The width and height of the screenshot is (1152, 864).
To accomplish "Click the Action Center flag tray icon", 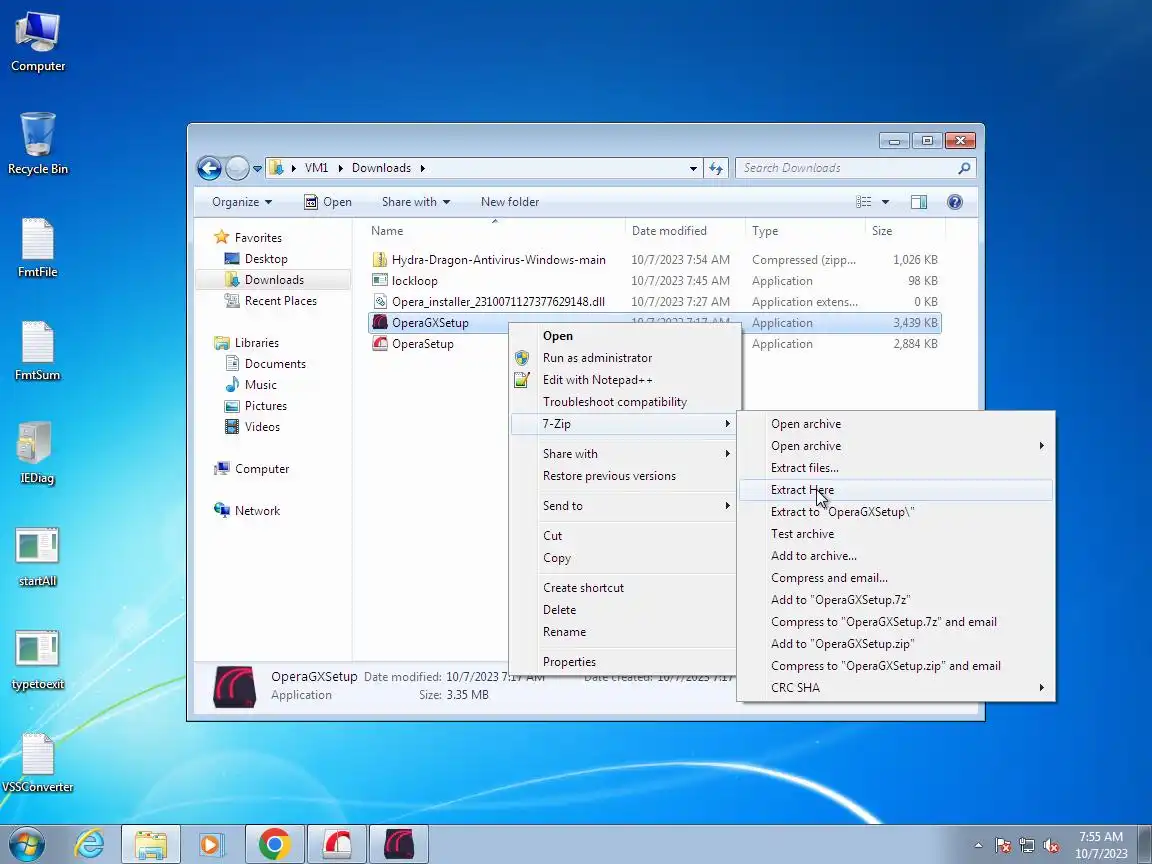I will coord(1003,846).
